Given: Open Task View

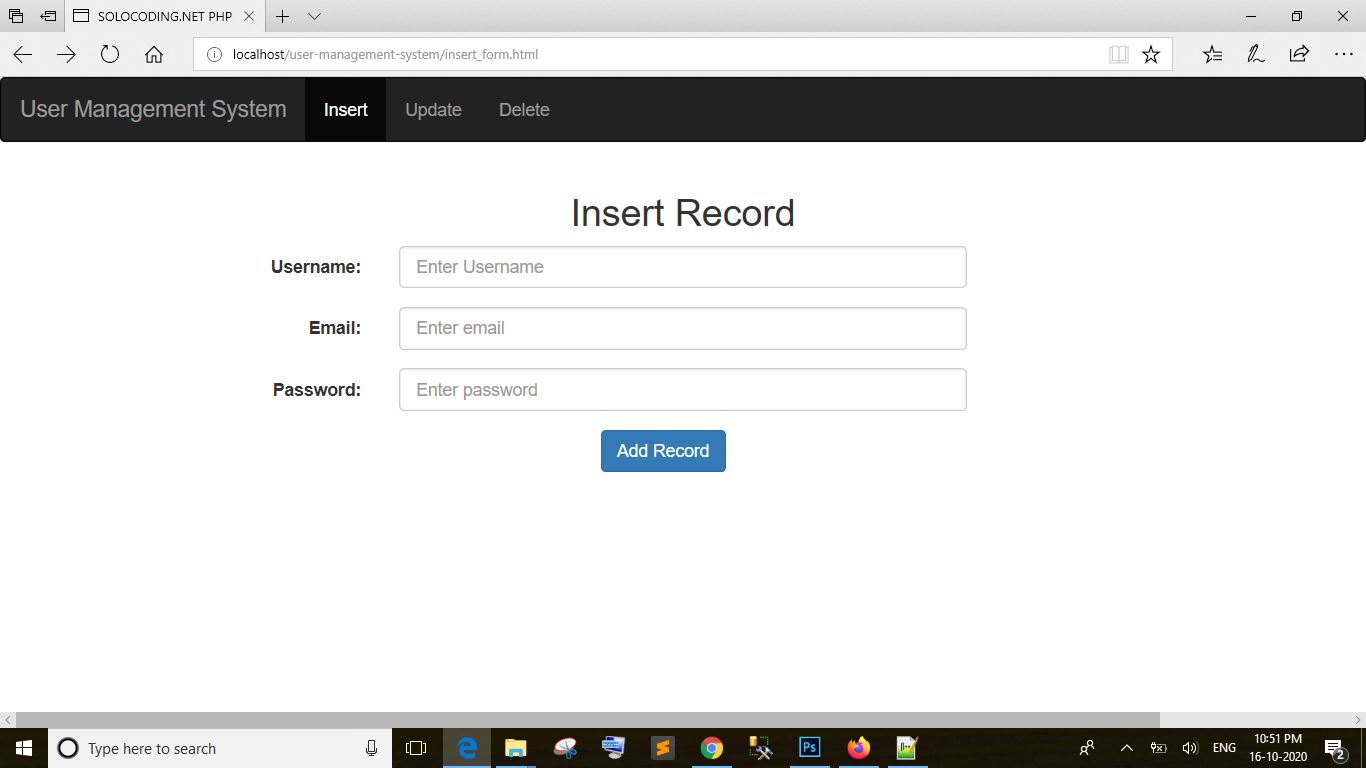Looking at the screenshot, I should coord(416,748).
